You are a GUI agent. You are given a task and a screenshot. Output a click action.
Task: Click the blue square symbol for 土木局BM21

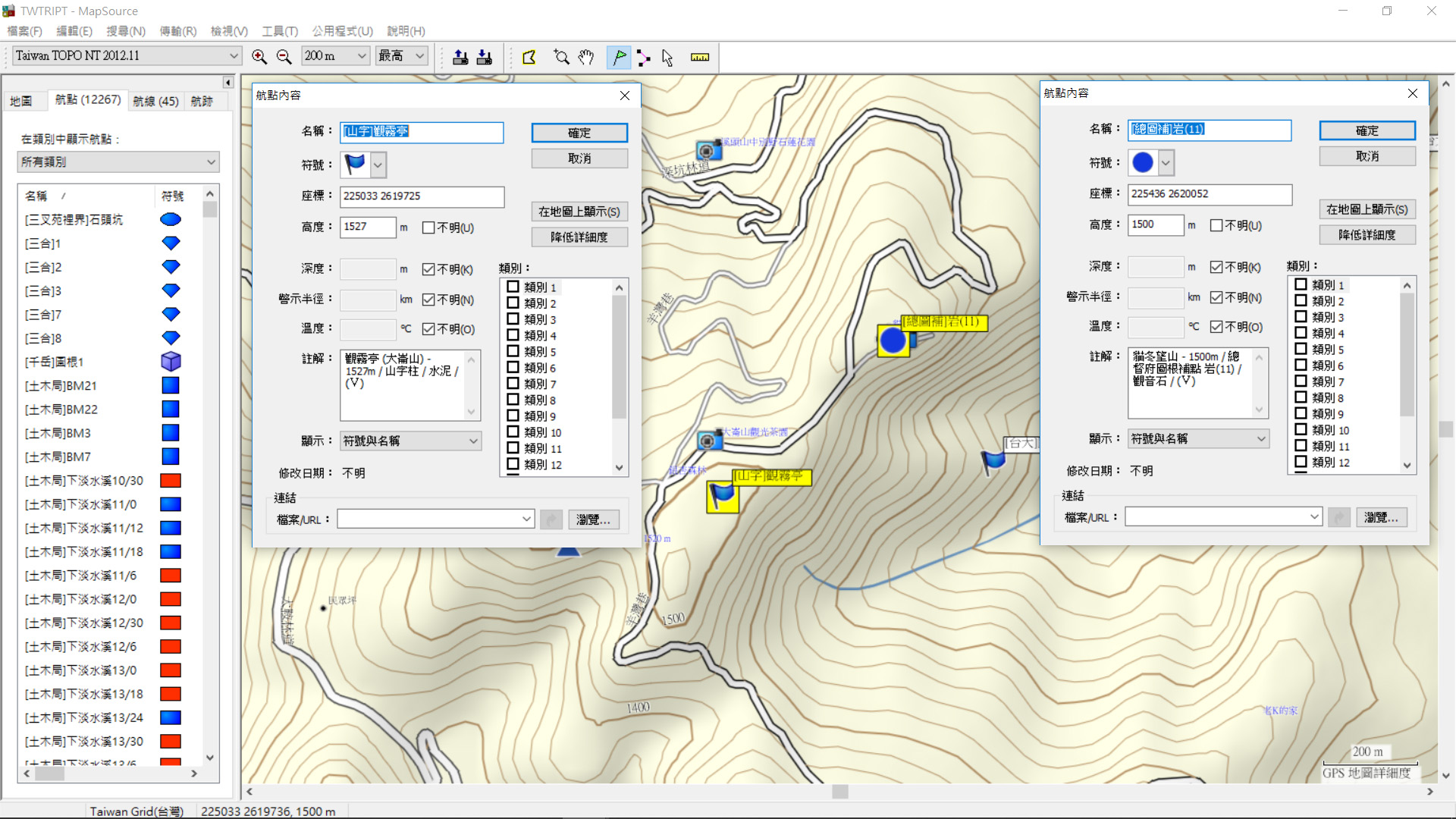[x=171, y=385]
